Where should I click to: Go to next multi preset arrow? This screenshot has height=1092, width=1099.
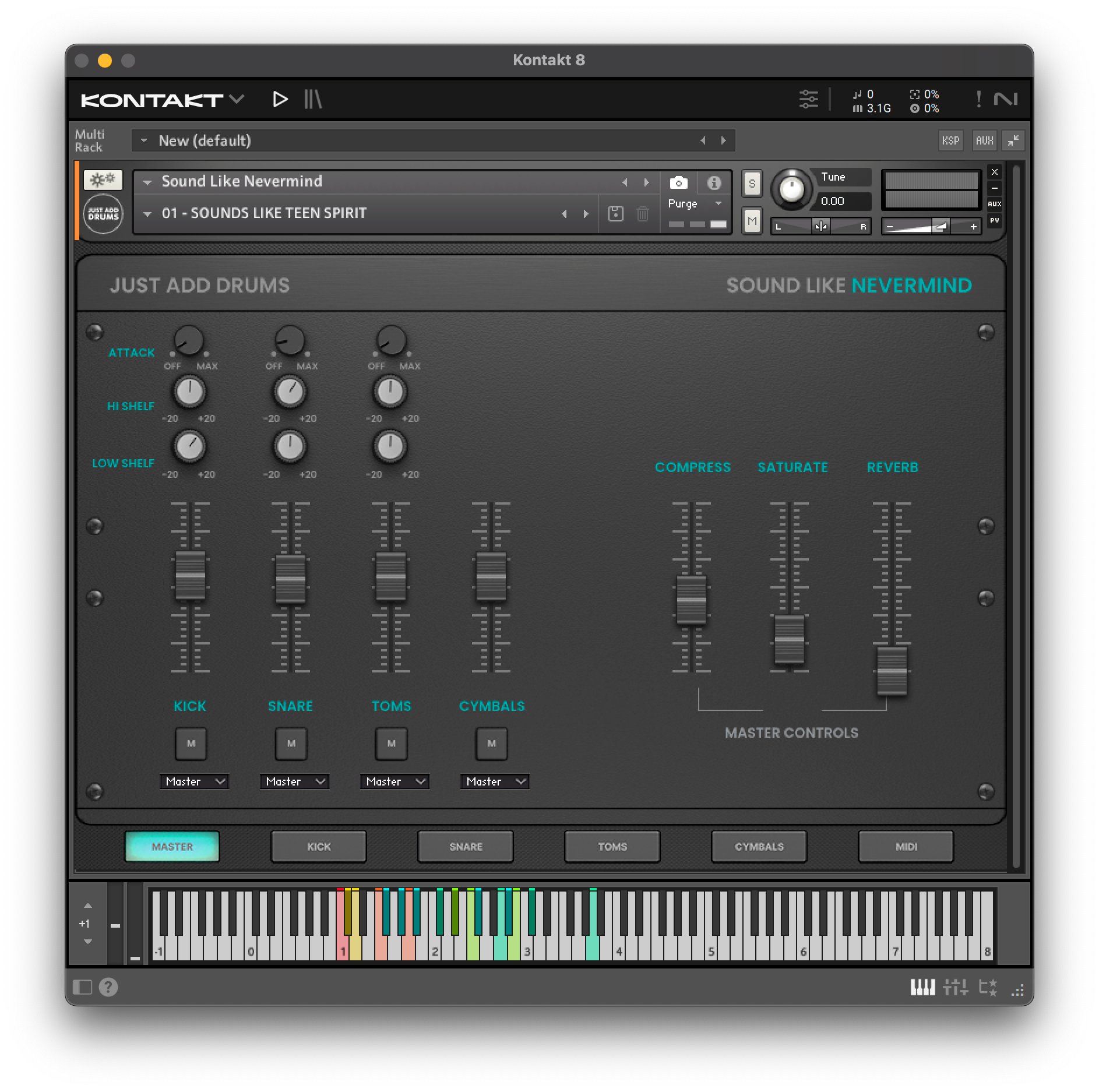(x=723, y=140)
